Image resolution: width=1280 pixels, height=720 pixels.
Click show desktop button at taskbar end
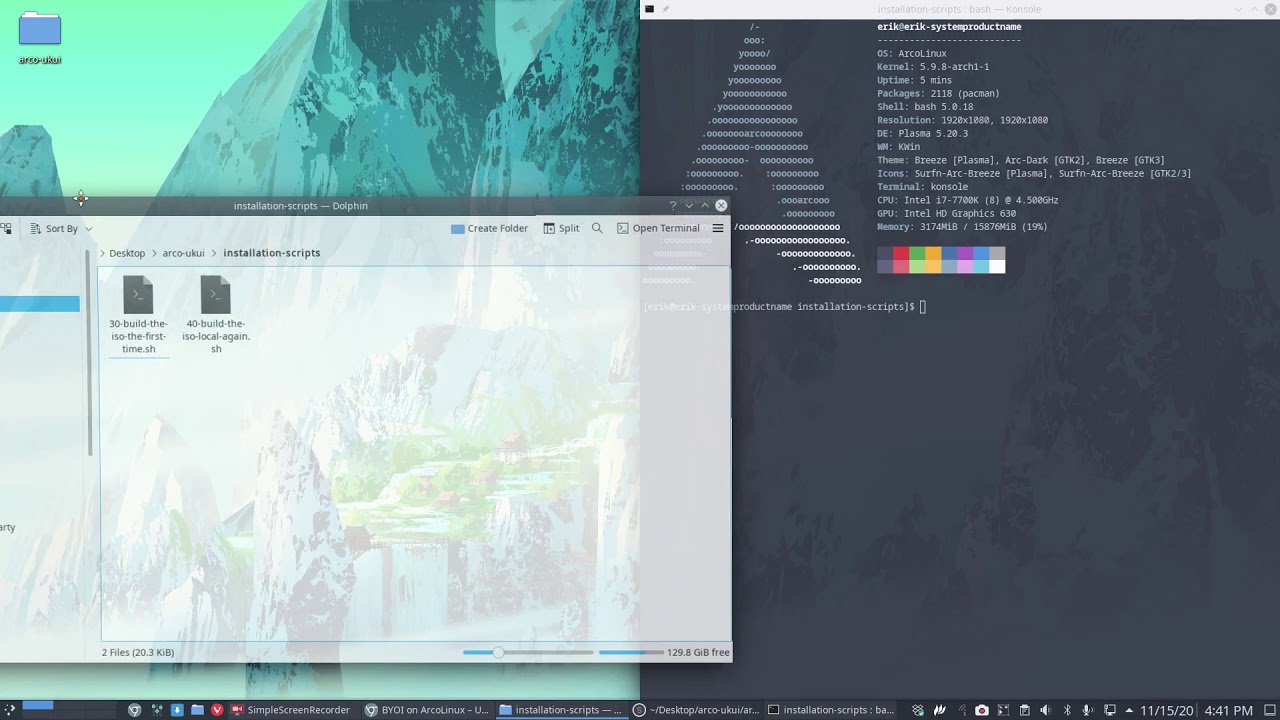1269,710
